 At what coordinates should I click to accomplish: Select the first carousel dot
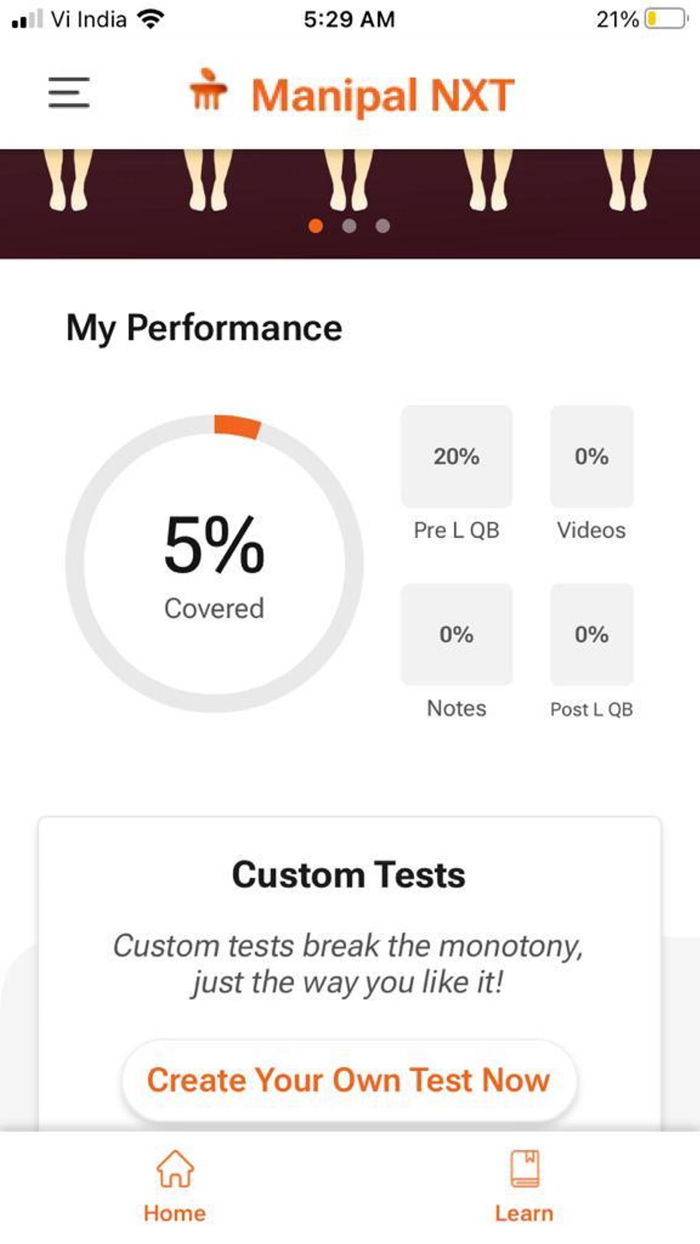coord(316,226)
